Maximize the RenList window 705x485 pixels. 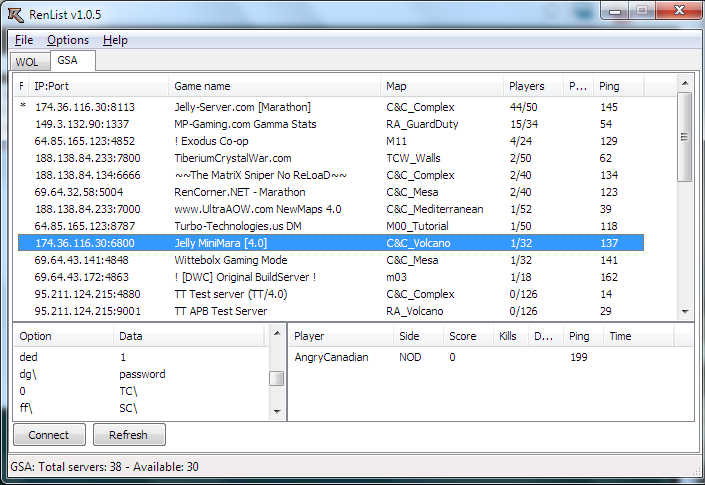point(640,12)
